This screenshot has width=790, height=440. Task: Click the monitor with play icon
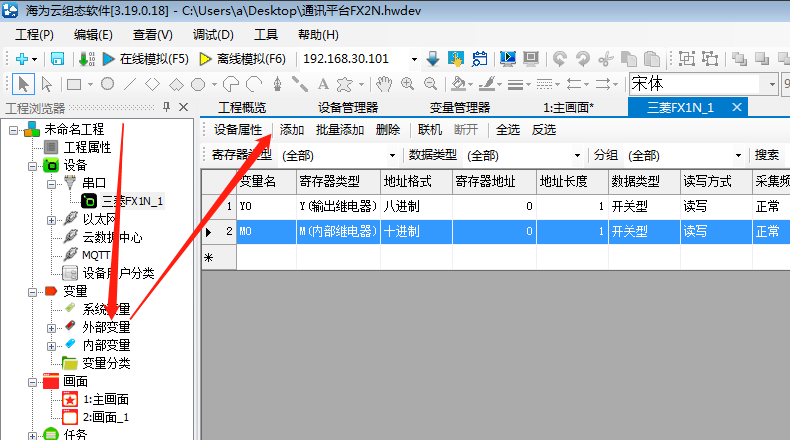pos(508,59)
